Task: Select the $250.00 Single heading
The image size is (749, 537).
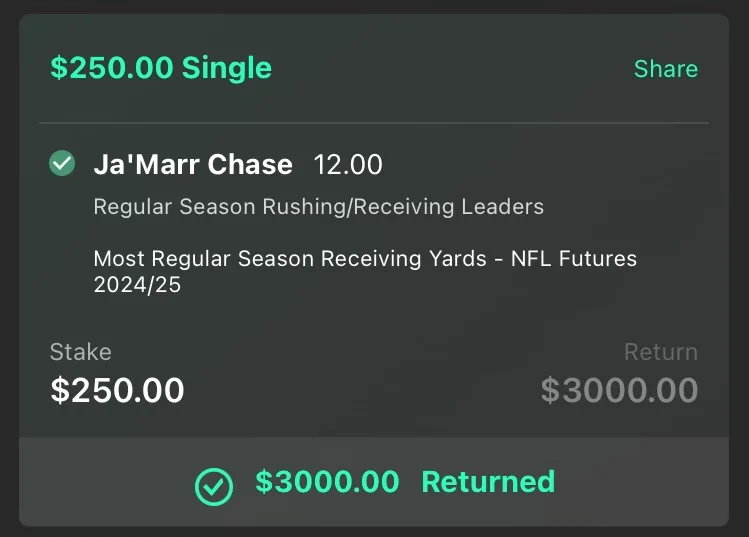Action: pos(161,68)
